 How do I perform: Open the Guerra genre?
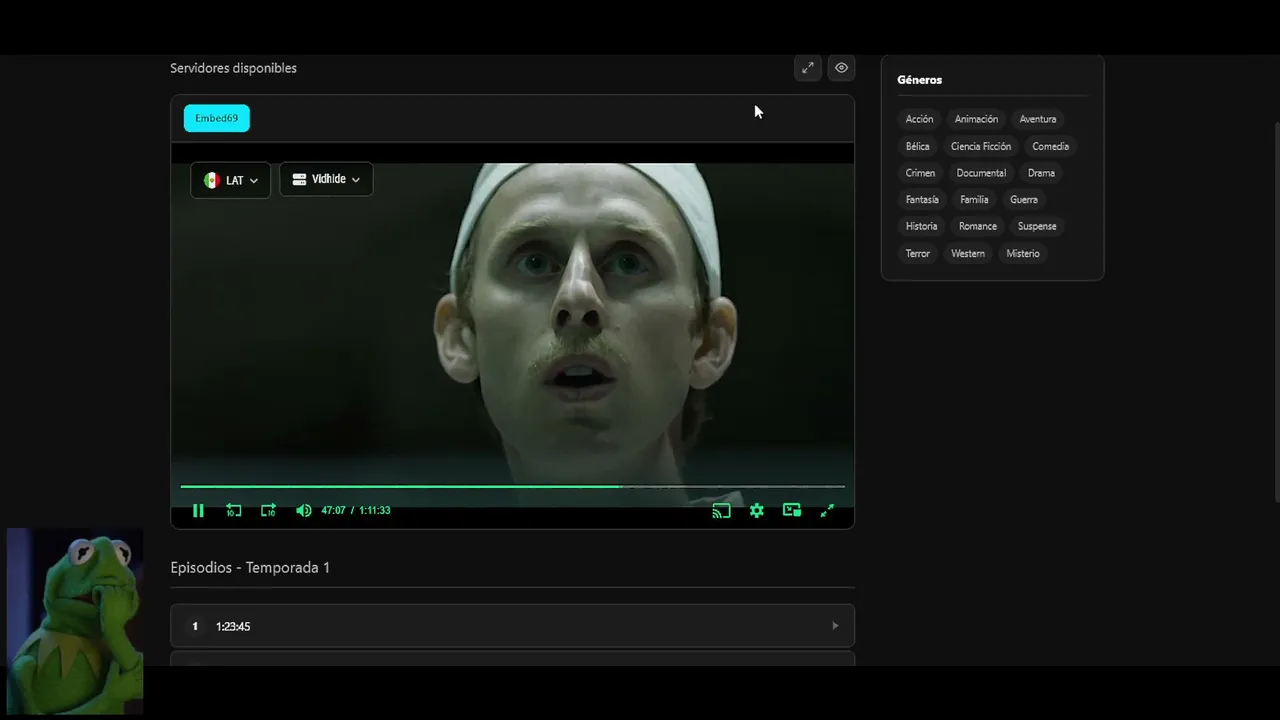(x=1024, y=199)
